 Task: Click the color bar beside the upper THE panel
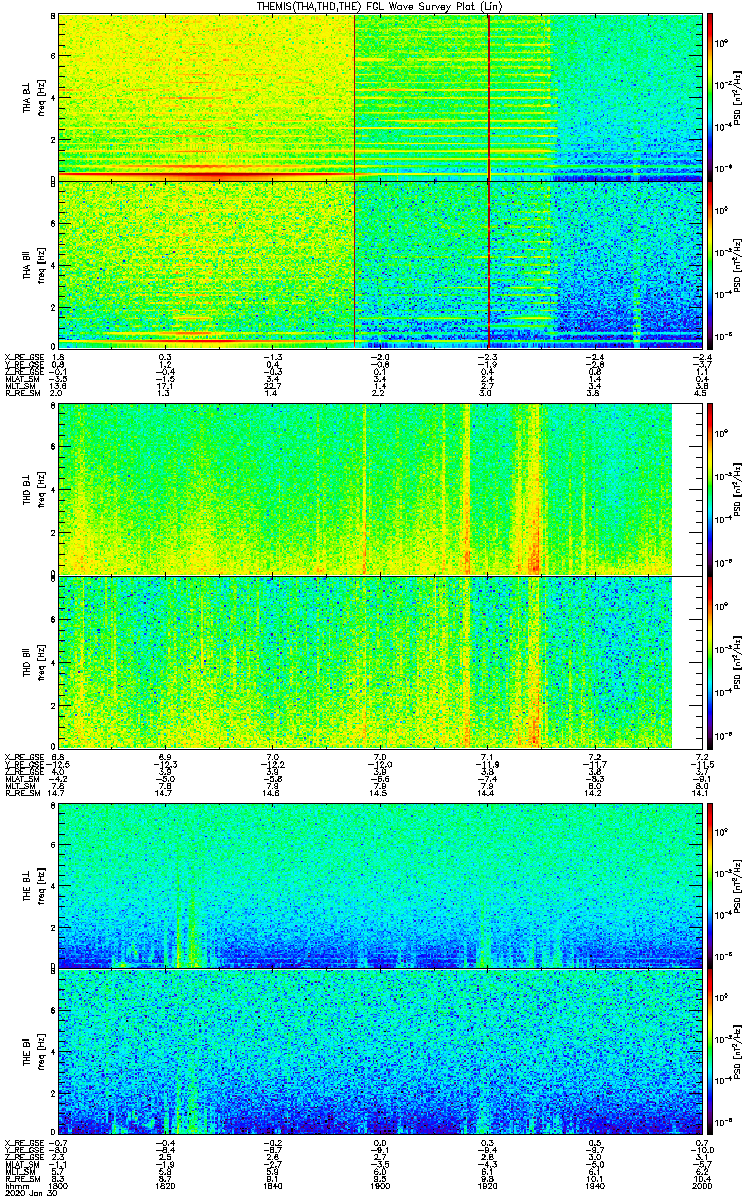coord(711,884)
